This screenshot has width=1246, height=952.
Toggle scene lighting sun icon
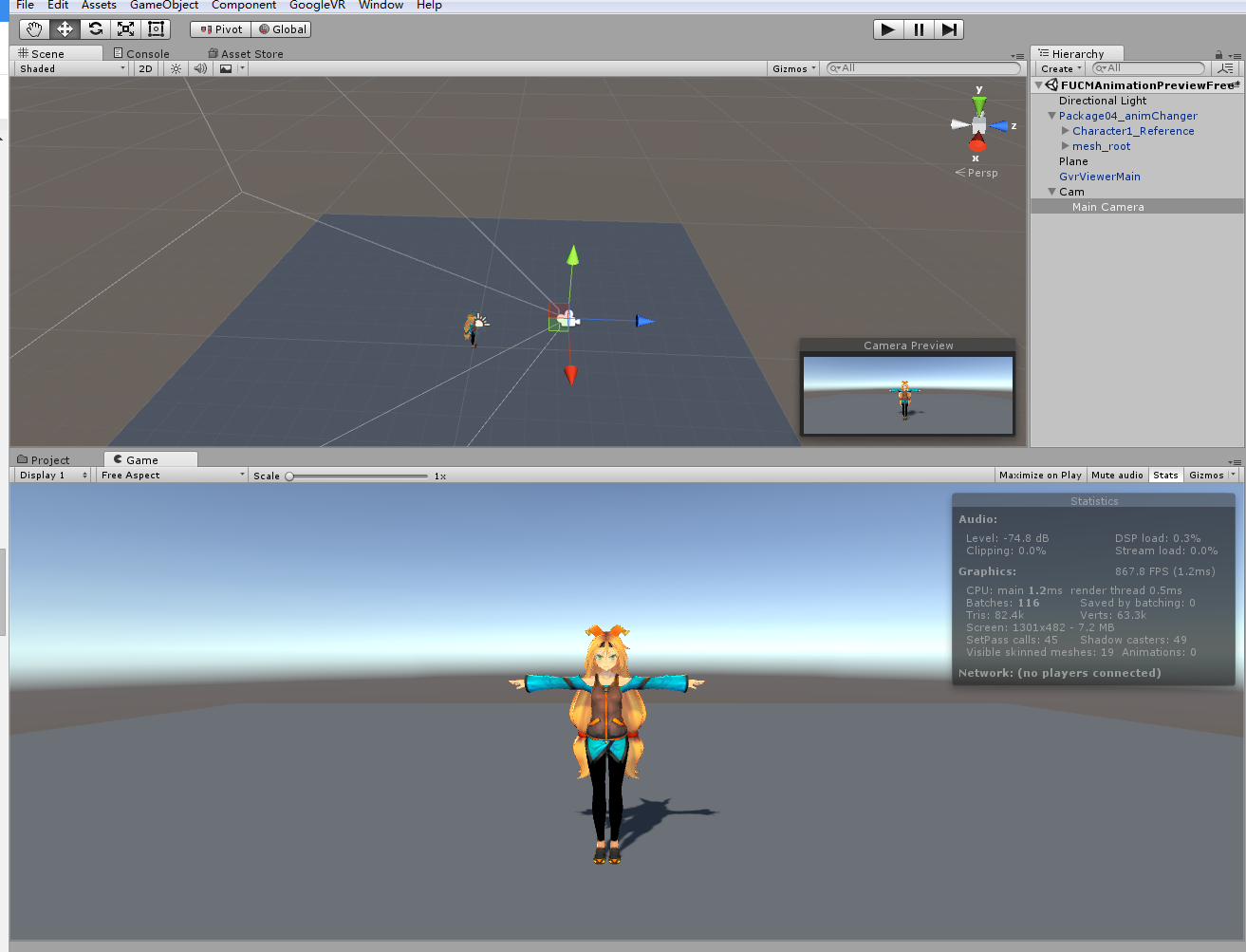(x=176, y=68)
